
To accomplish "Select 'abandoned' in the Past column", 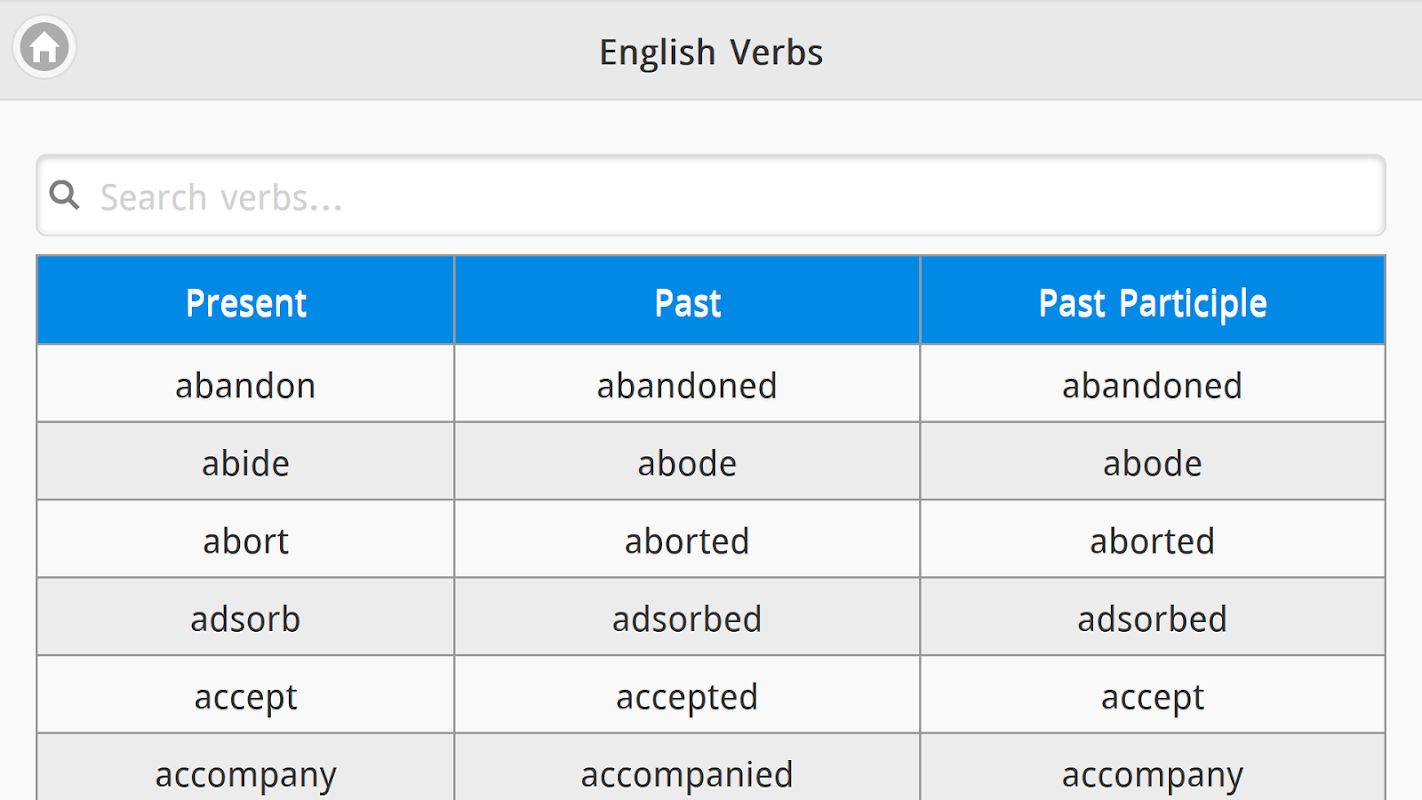I will pyautogui.click(x=687, y=386).
